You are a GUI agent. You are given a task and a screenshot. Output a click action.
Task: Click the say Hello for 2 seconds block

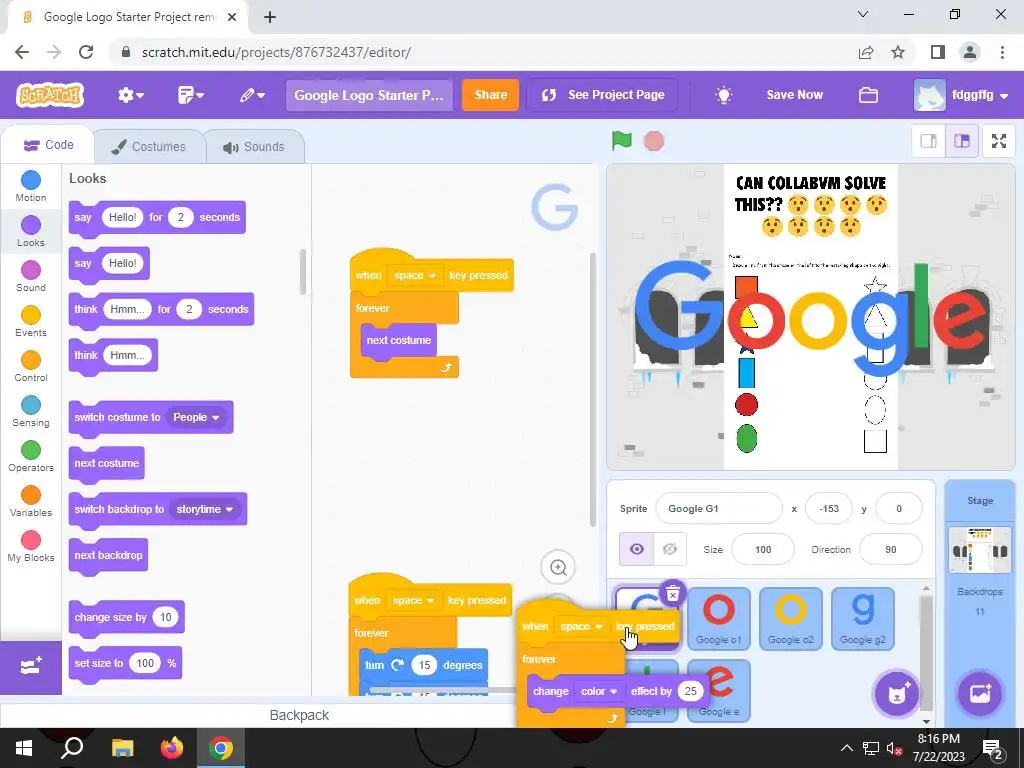point(157,217)
